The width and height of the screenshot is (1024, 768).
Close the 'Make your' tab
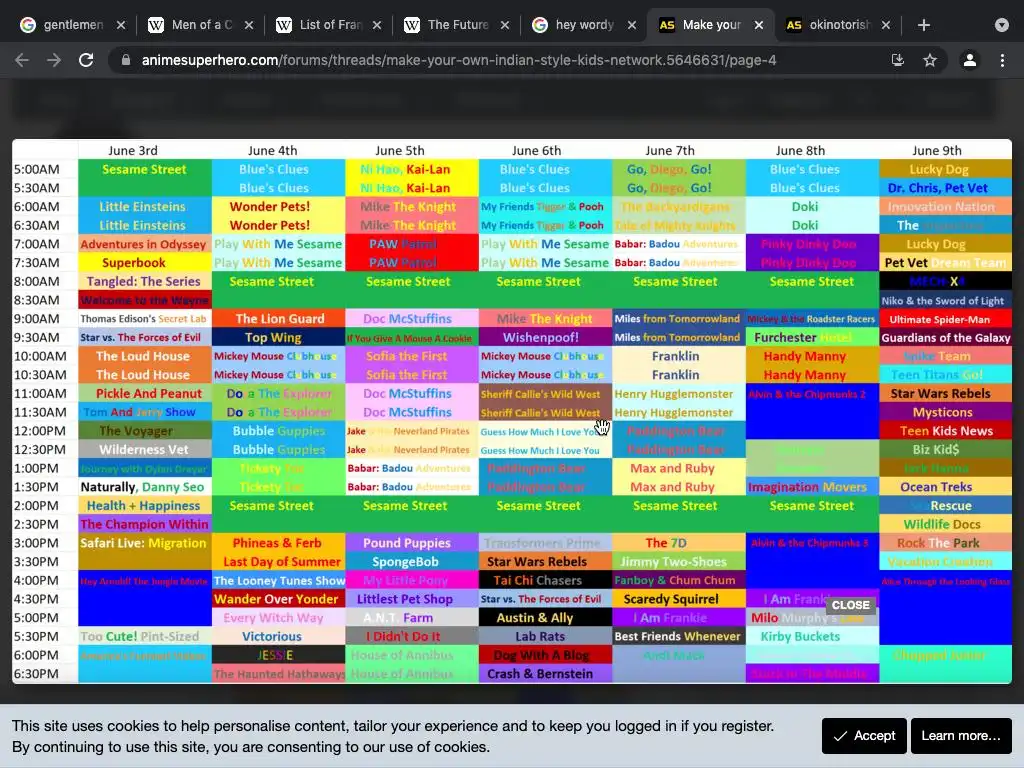(759, 25)
